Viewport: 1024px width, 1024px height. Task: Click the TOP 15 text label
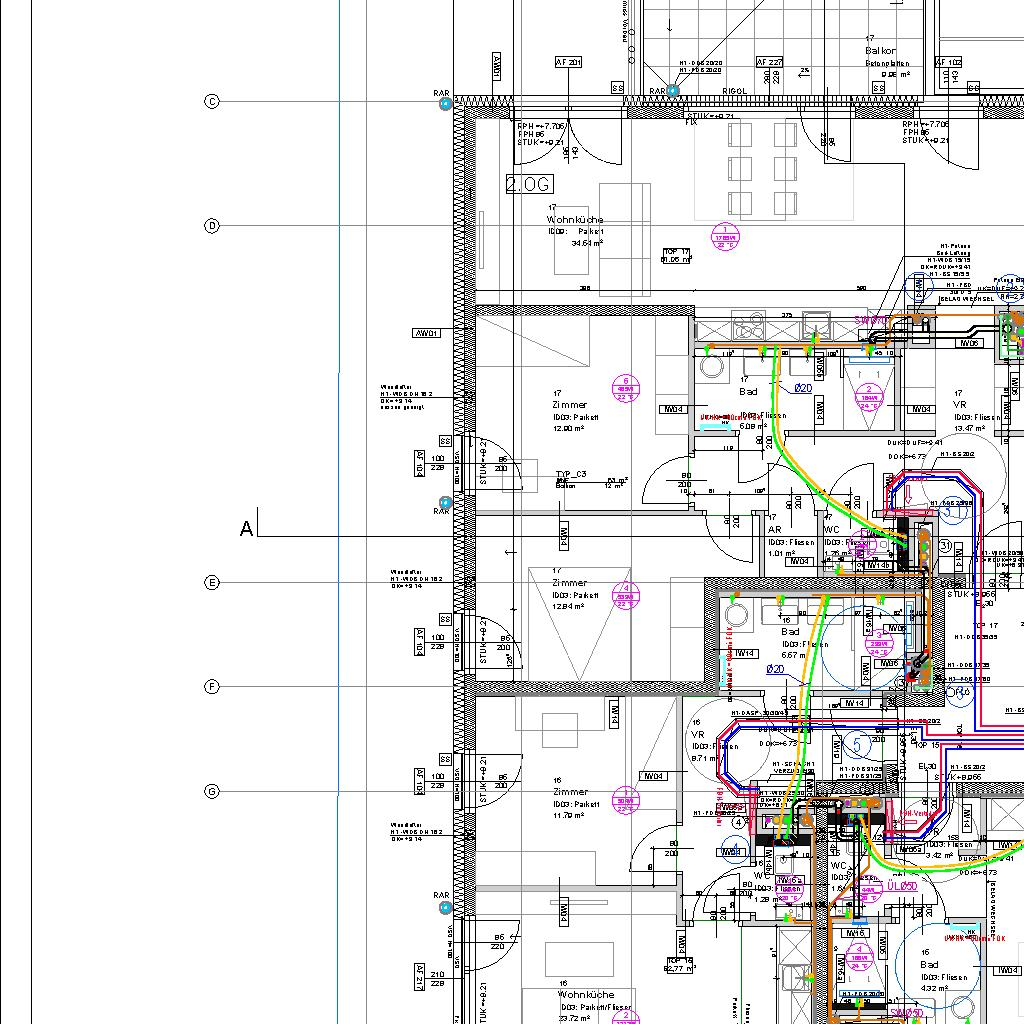[927, 745]
